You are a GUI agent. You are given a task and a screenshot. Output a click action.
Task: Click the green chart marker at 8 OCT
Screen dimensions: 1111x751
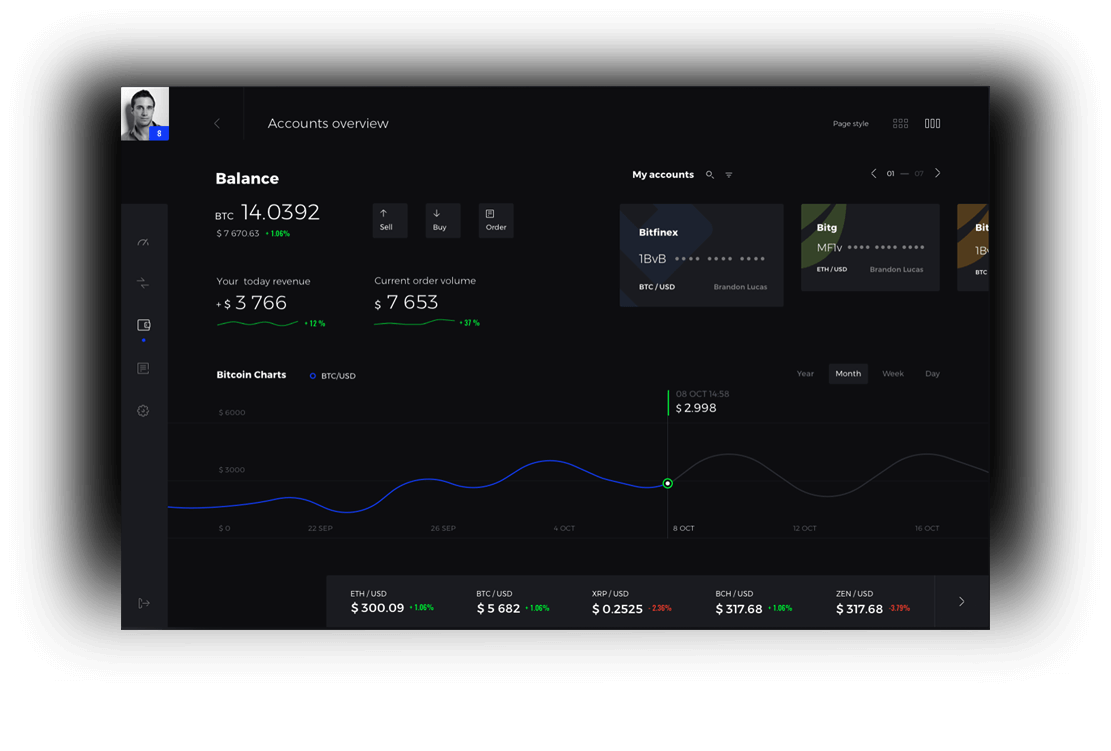point(667,483)
